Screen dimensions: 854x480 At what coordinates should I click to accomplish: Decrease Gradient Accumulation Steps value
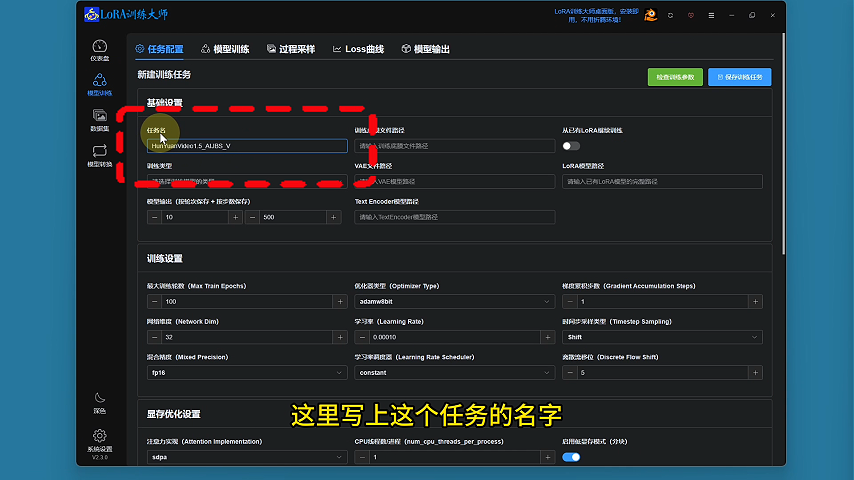[x=570, y=302]
